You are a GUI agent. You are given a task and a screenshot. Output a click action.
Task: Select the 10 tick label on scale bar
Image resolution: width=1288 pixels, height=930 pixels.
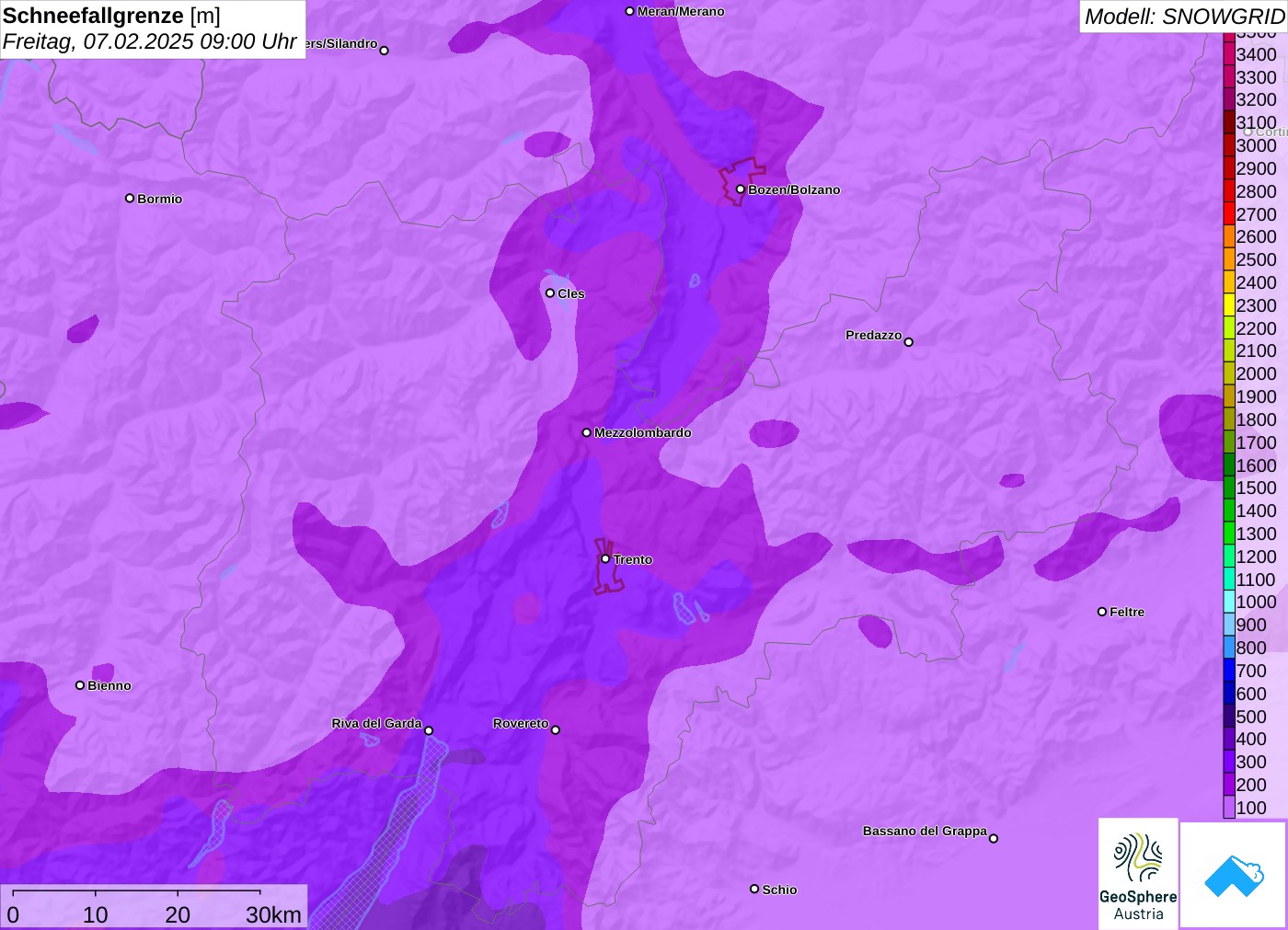tap(96, 914)
